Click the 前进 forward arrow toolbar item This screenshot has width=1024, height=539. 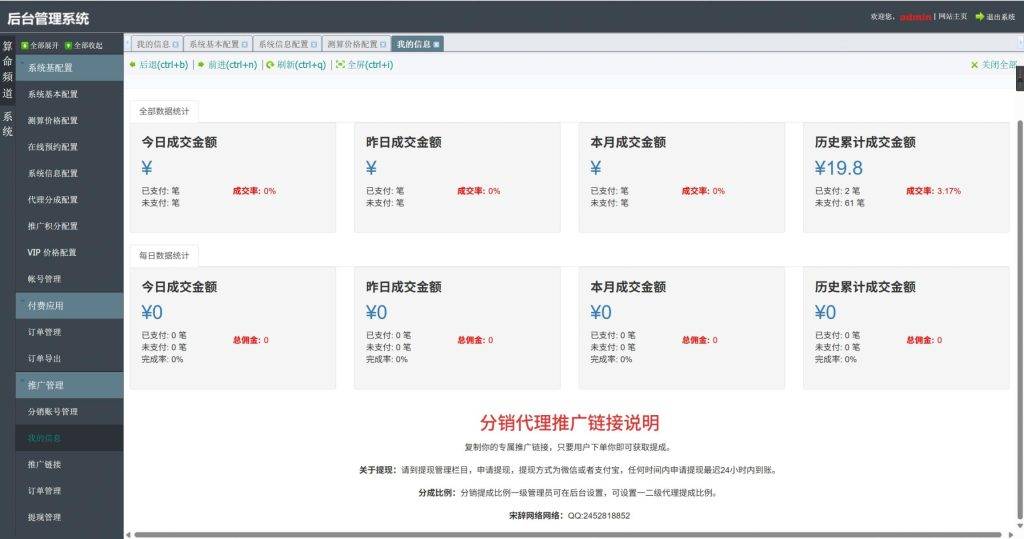(x=227, y=65)
